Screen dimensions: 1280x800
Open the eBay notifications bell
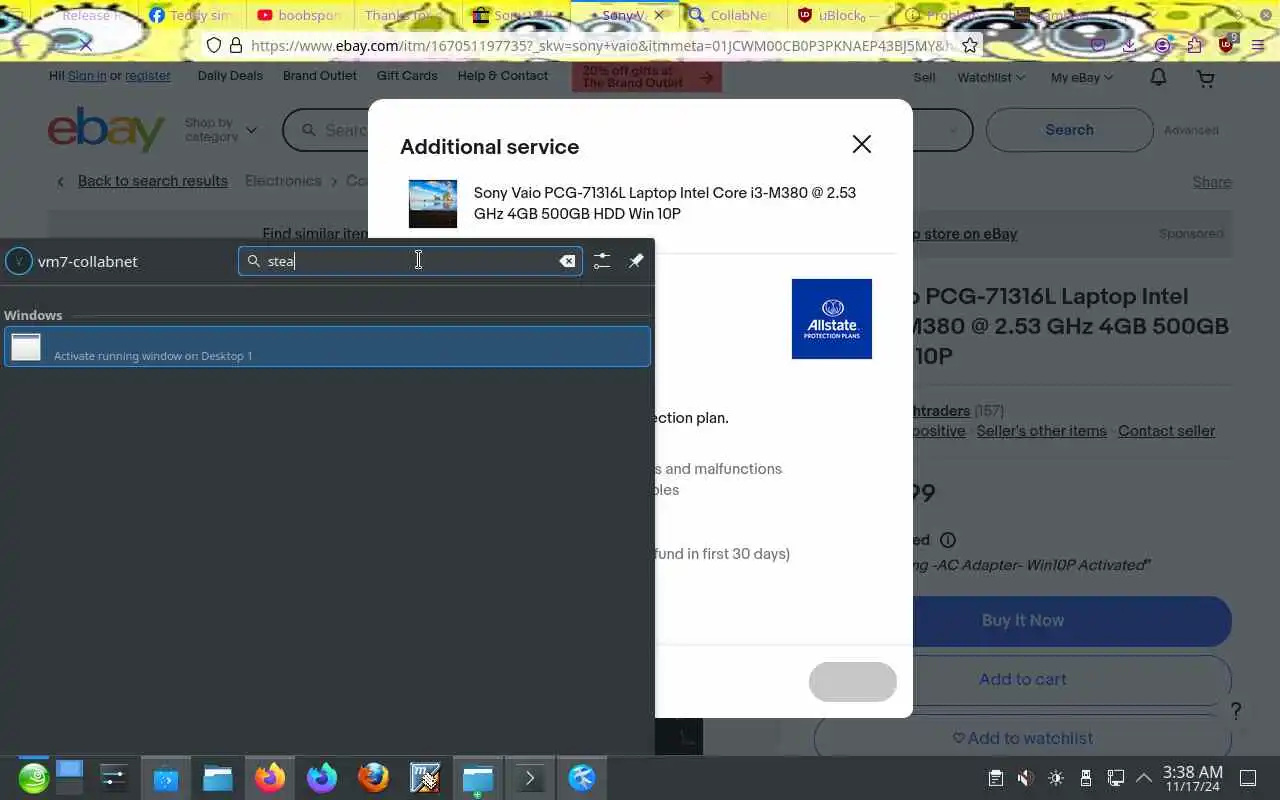click(x=1158, y=77)
